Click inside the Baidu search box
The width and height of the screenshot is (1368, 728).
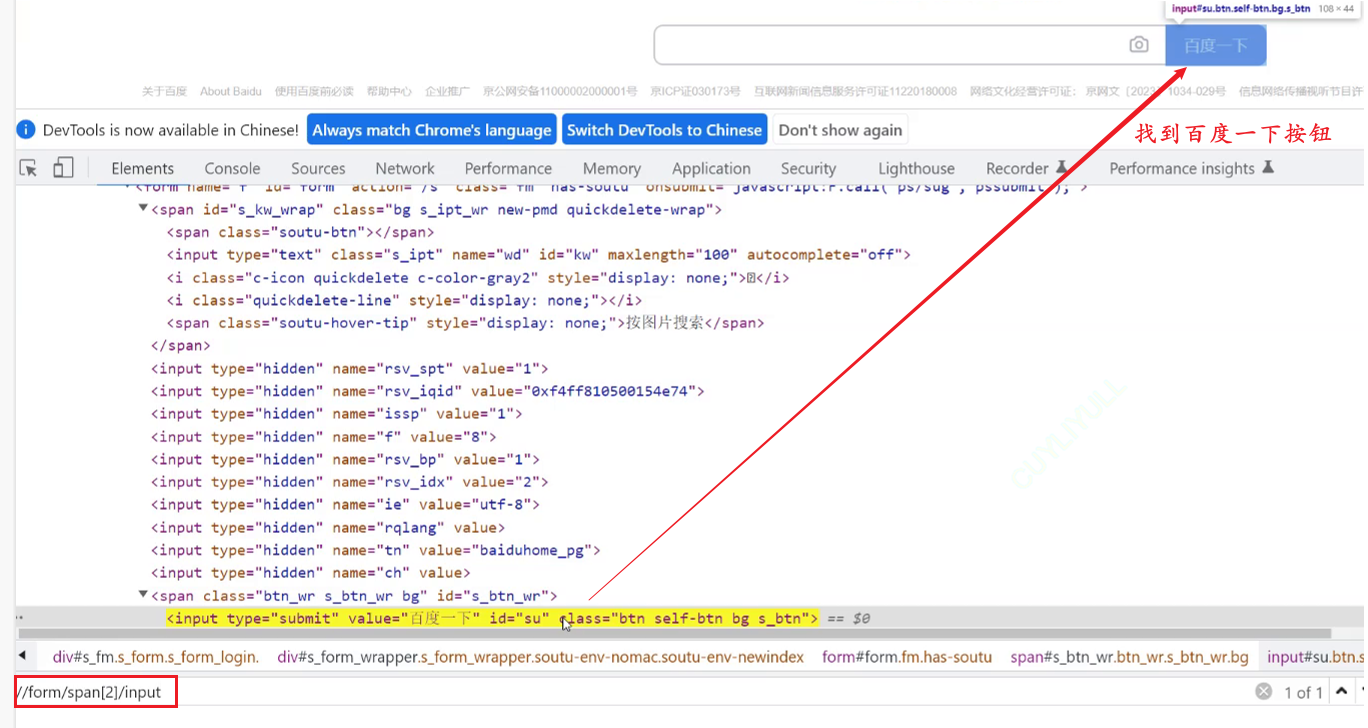[890, 46]
